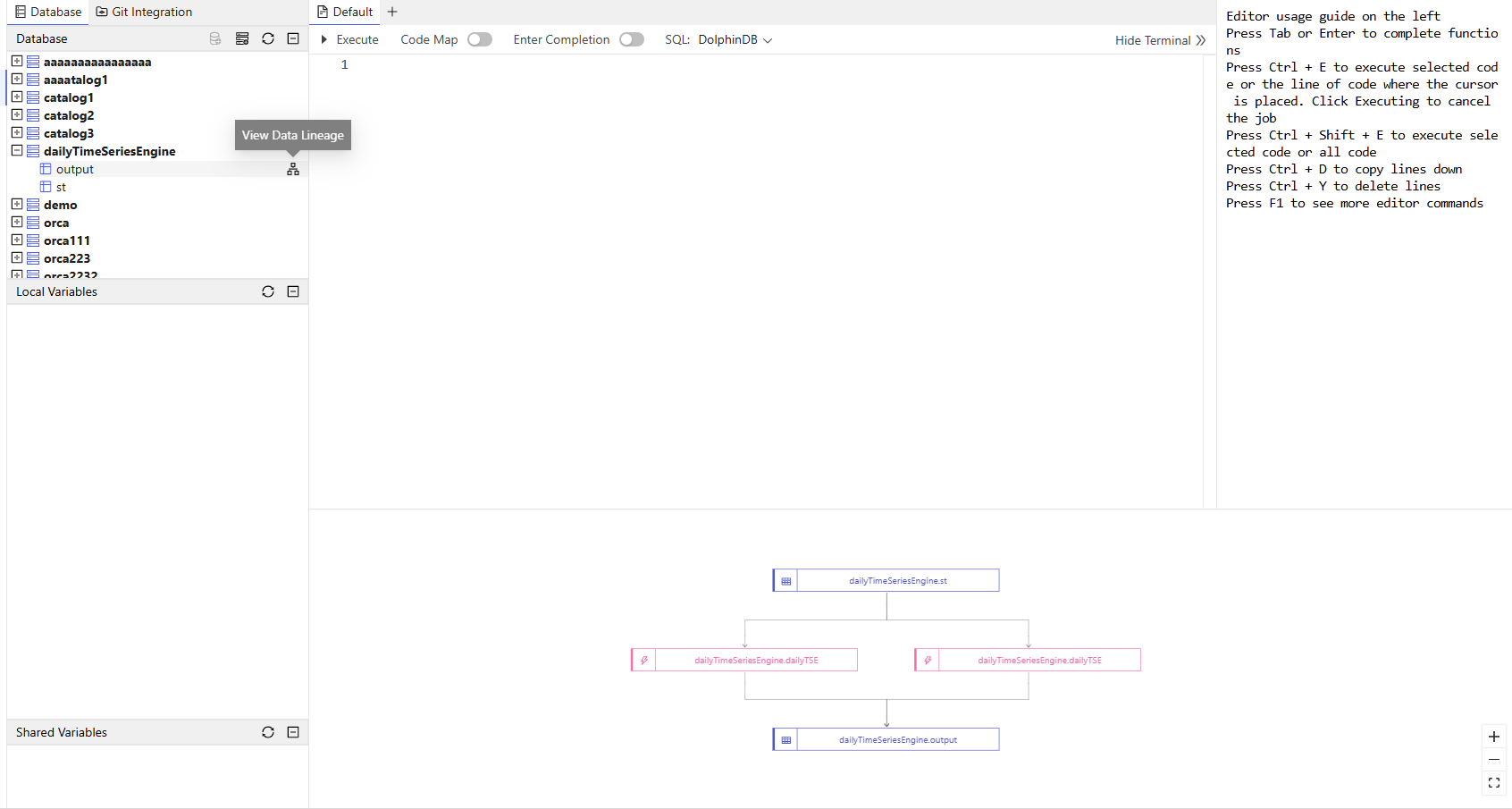Refresh the Local Variables panel

coord(268,291)
